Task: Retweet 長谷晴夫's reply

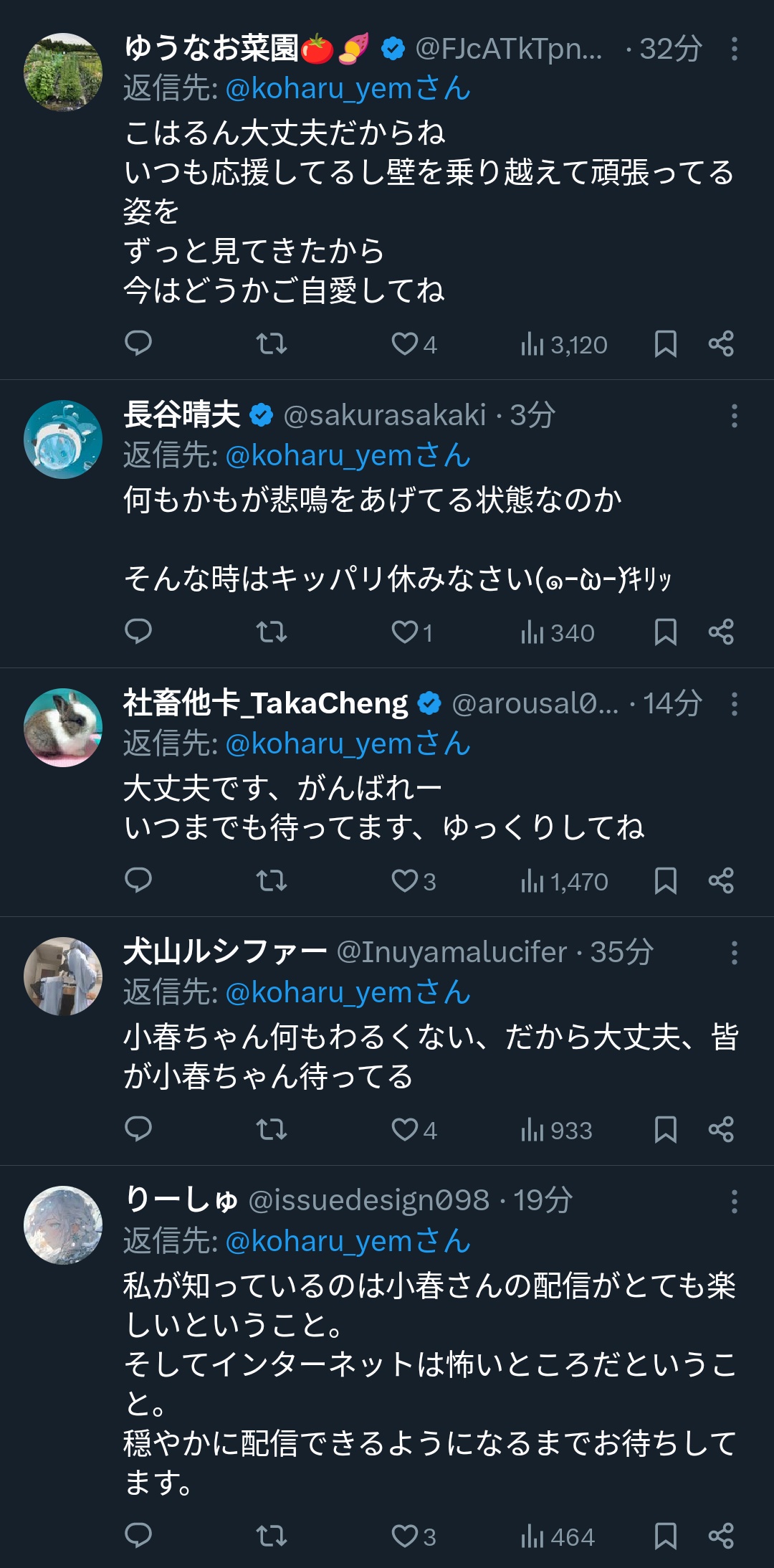Action: (272, 632)
